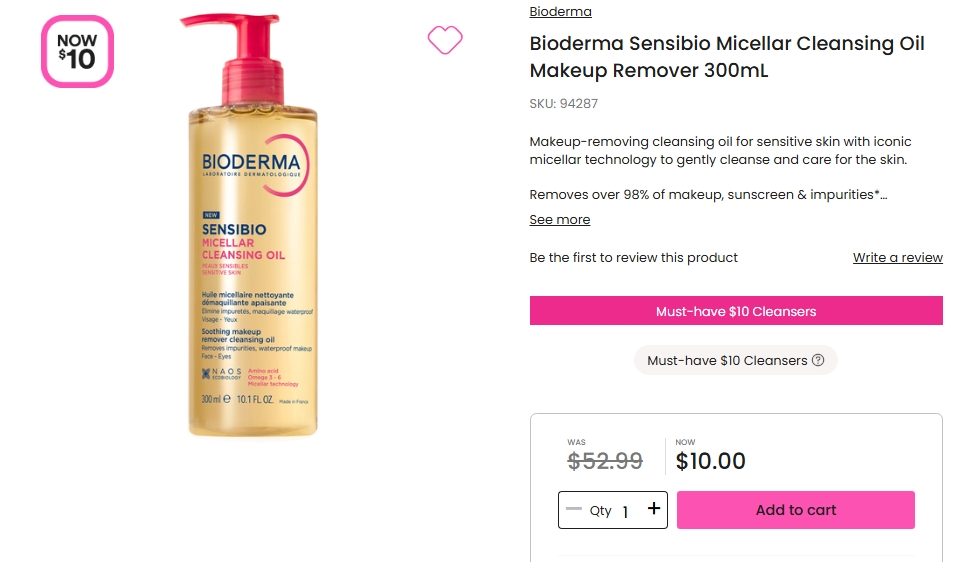969x562 pixels.
Task: Expand description via See more
Action: click(559, 220)
